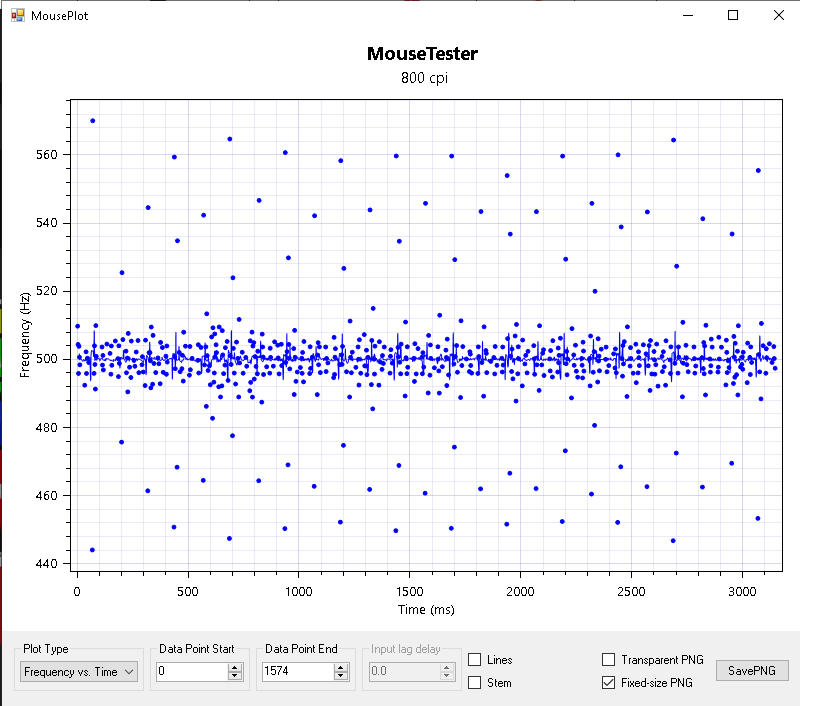Click the Input lag delay field
818x706 pixels.
click(402, 672)
